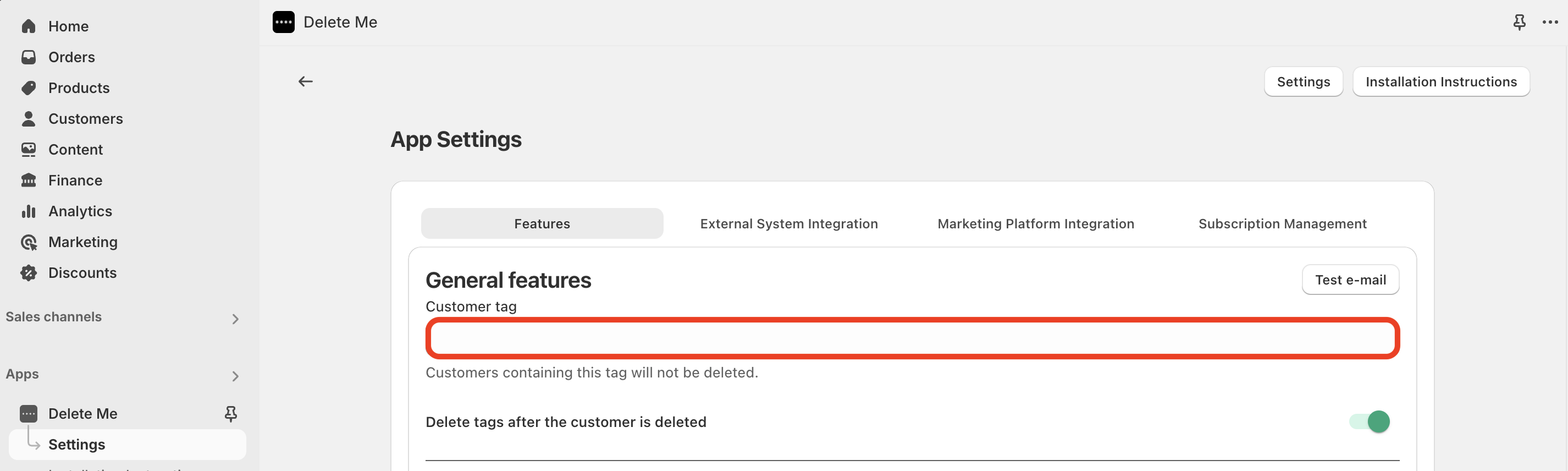Select Settings under Delete Me
Image resolution: width=1568 pixels, height=471 pixels.
[127, 445]
